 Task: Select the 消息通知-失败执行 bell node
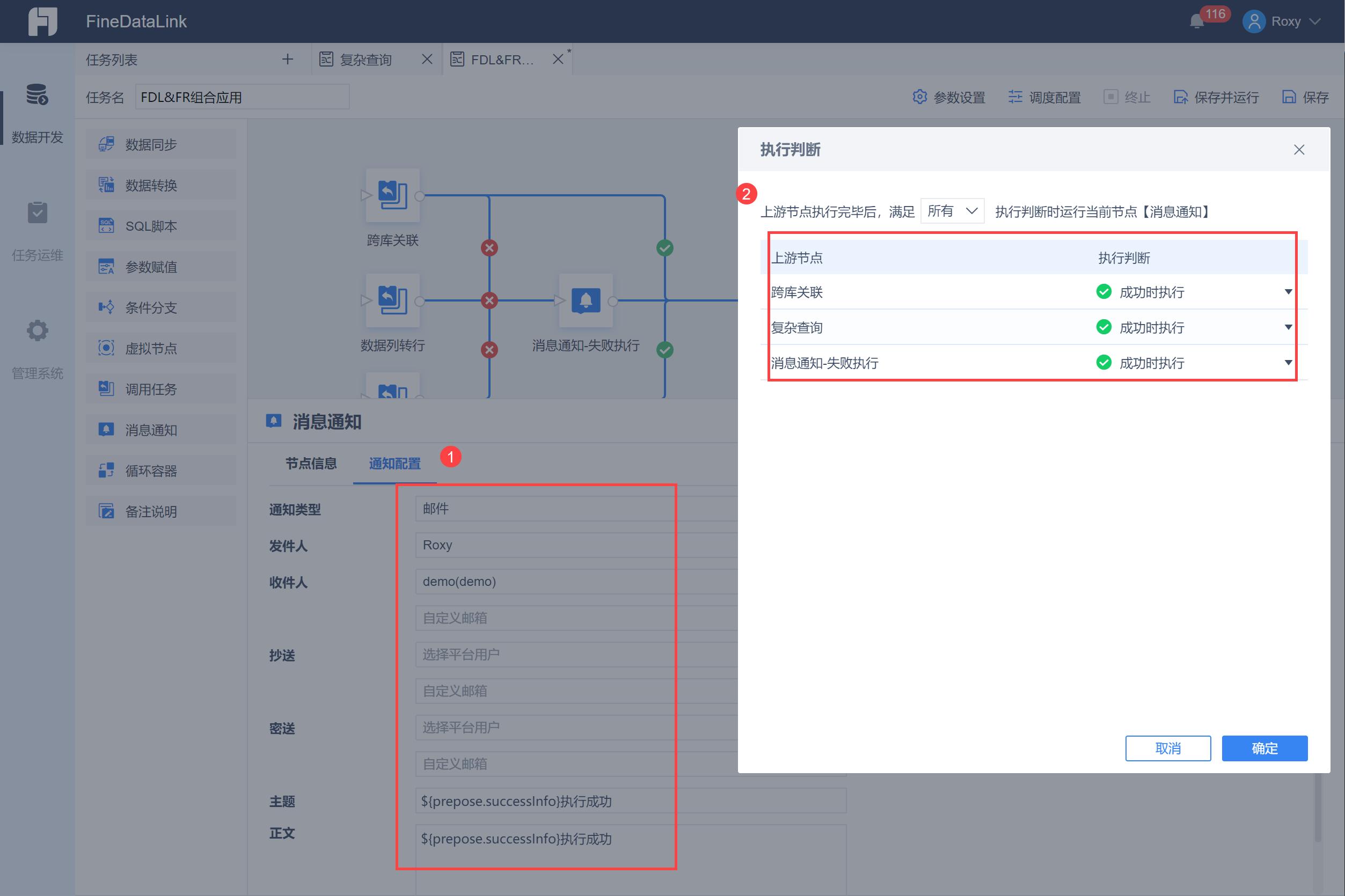[586, 300]
